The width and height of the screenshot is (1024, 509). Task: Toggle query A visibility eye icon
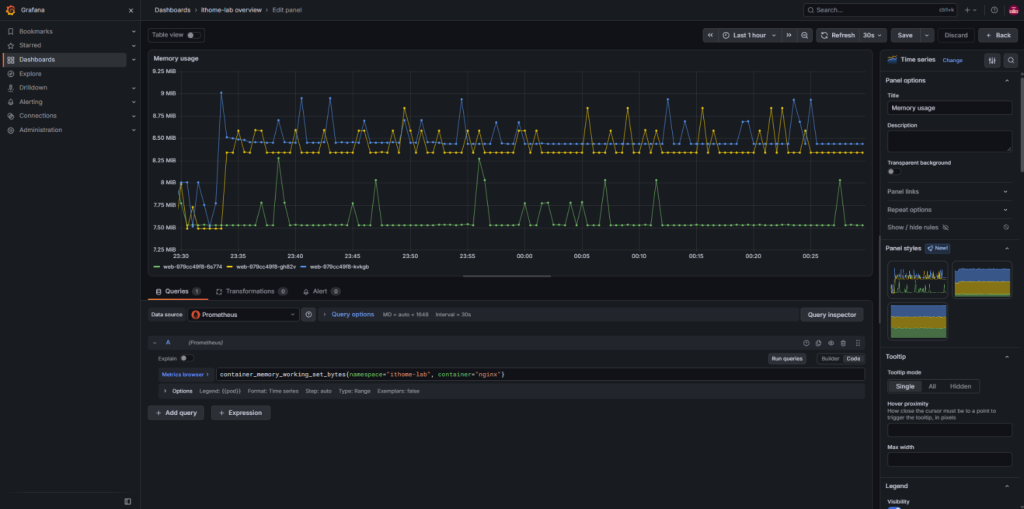[x=831, y=343]
